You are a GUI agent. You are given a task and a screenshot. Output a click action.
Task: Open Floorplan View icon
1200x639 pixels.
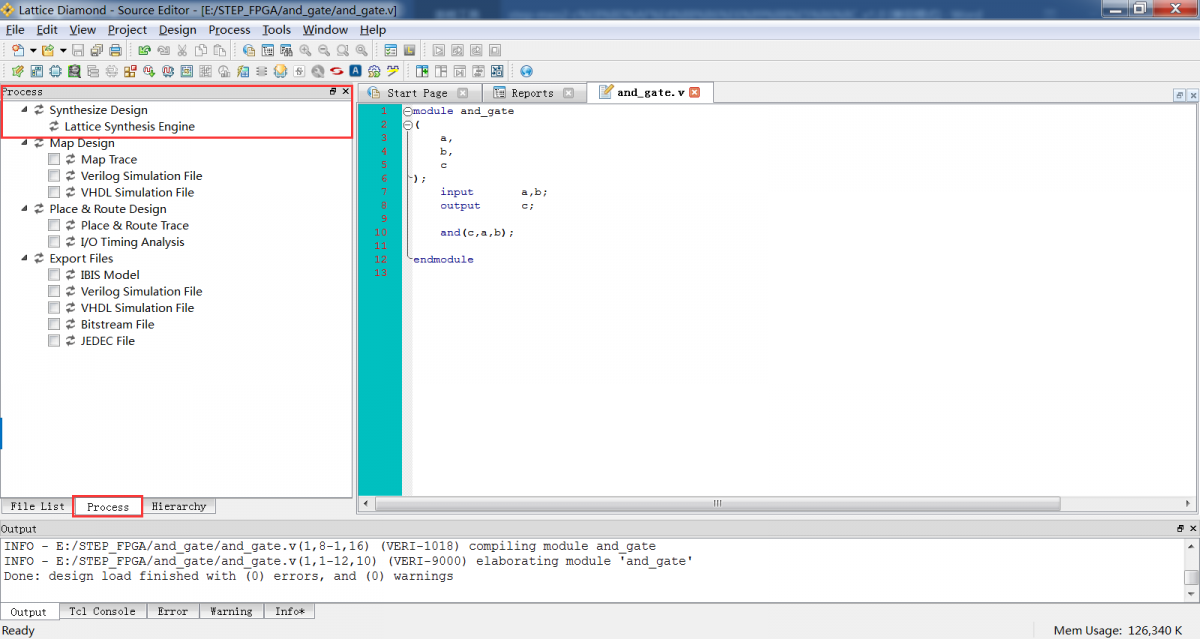click(x=186, y=71)
